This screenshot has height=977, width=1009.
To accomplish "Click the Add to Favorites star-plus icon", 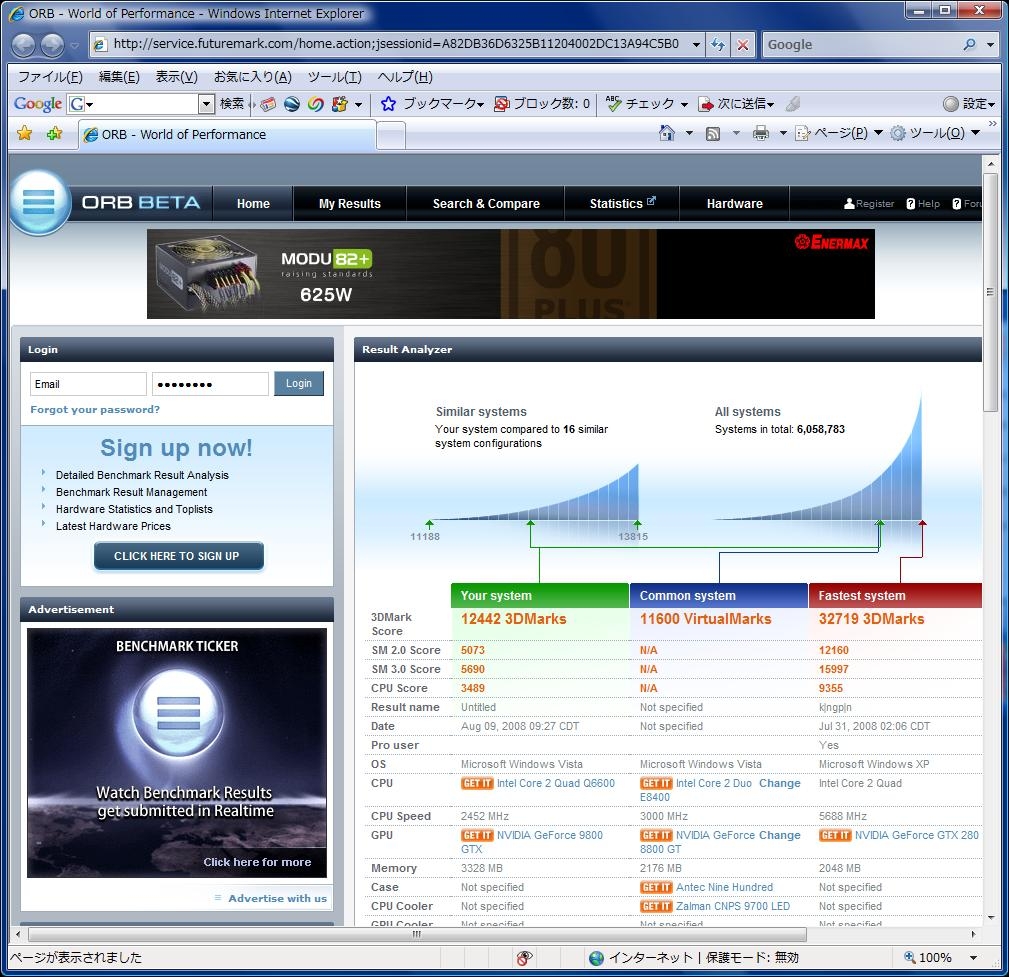I will [55, 133].
